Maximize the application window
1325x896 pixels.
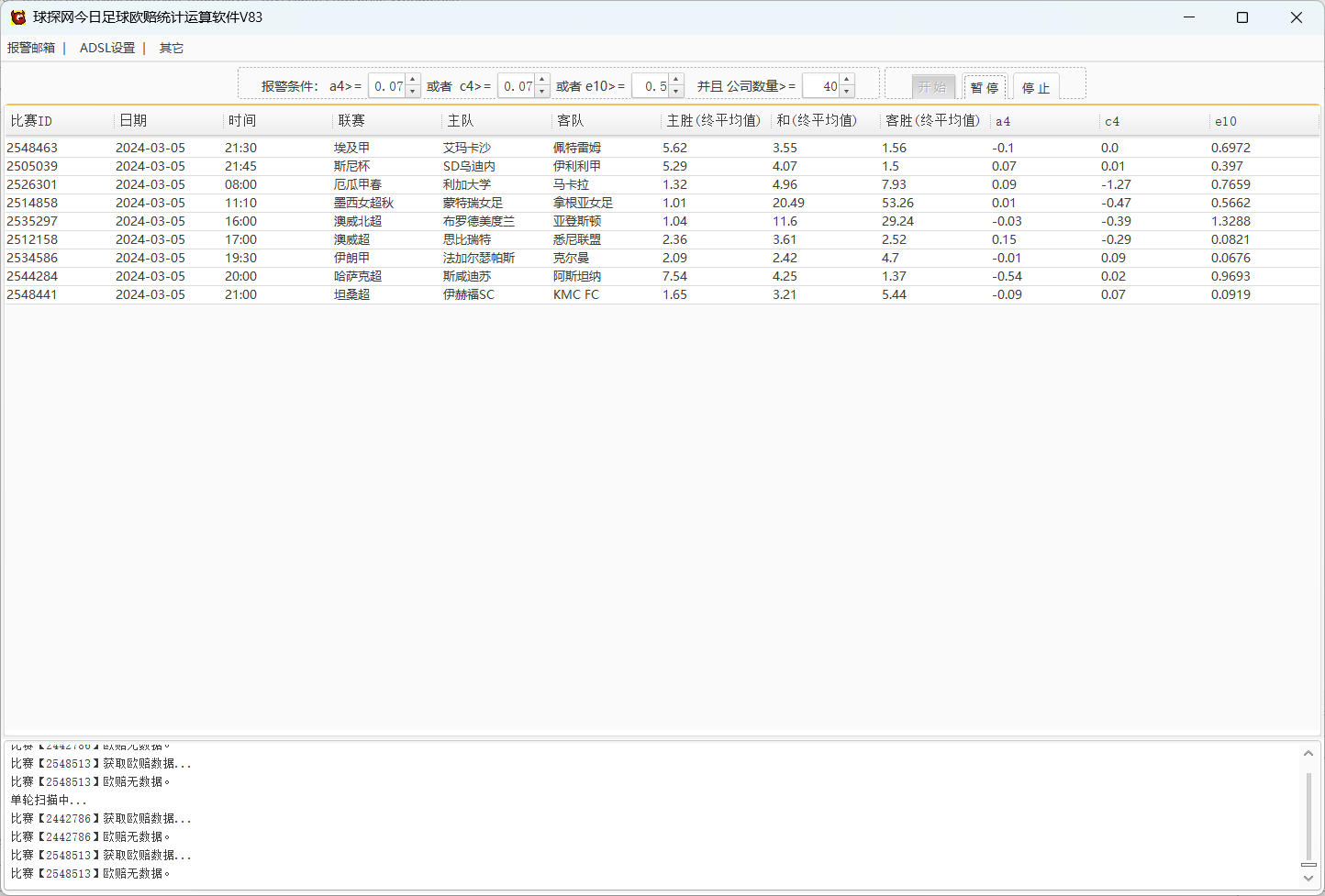1242,17
